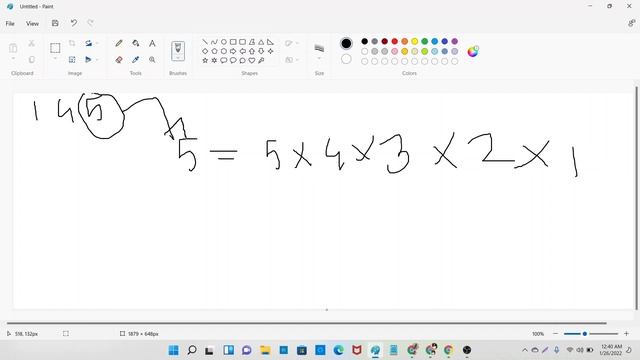
Task: Pick the Color picker eyedropper tool
Action: (136, 60)
